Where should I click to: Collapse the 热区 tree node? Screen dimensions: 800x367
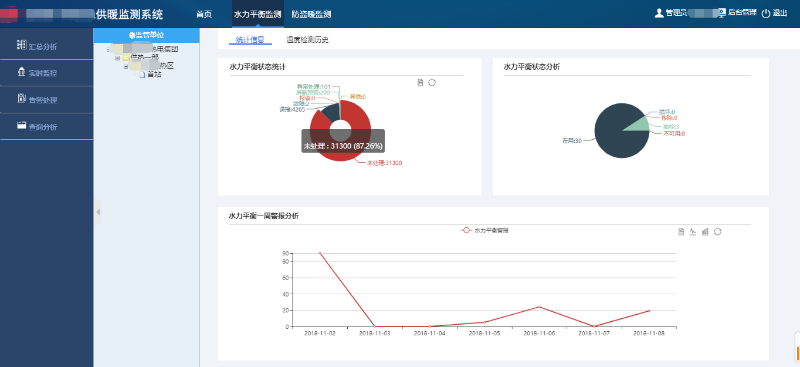(x=126, y=66)
